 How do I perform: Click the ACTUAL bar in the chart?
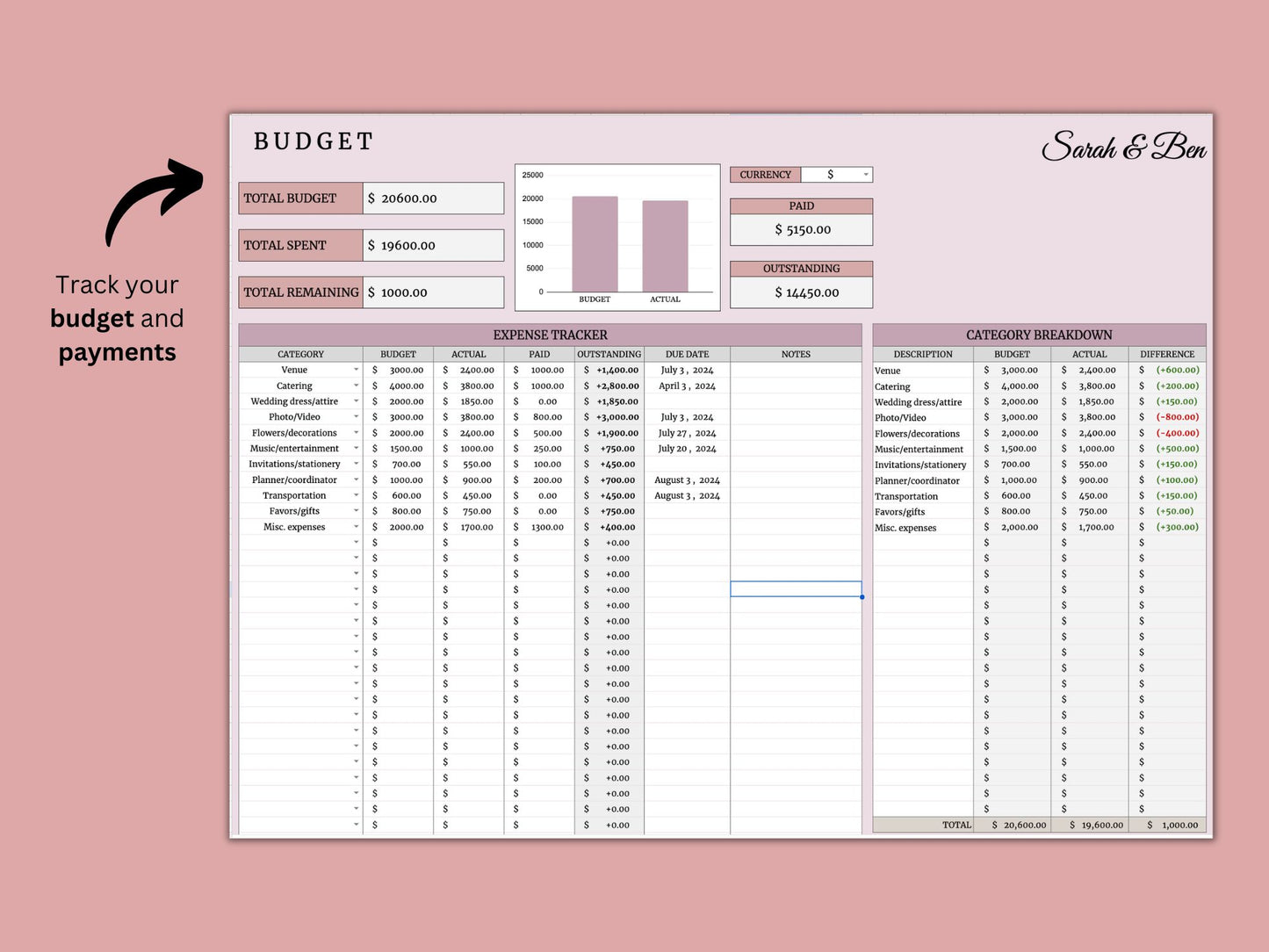tap(665, 246)
